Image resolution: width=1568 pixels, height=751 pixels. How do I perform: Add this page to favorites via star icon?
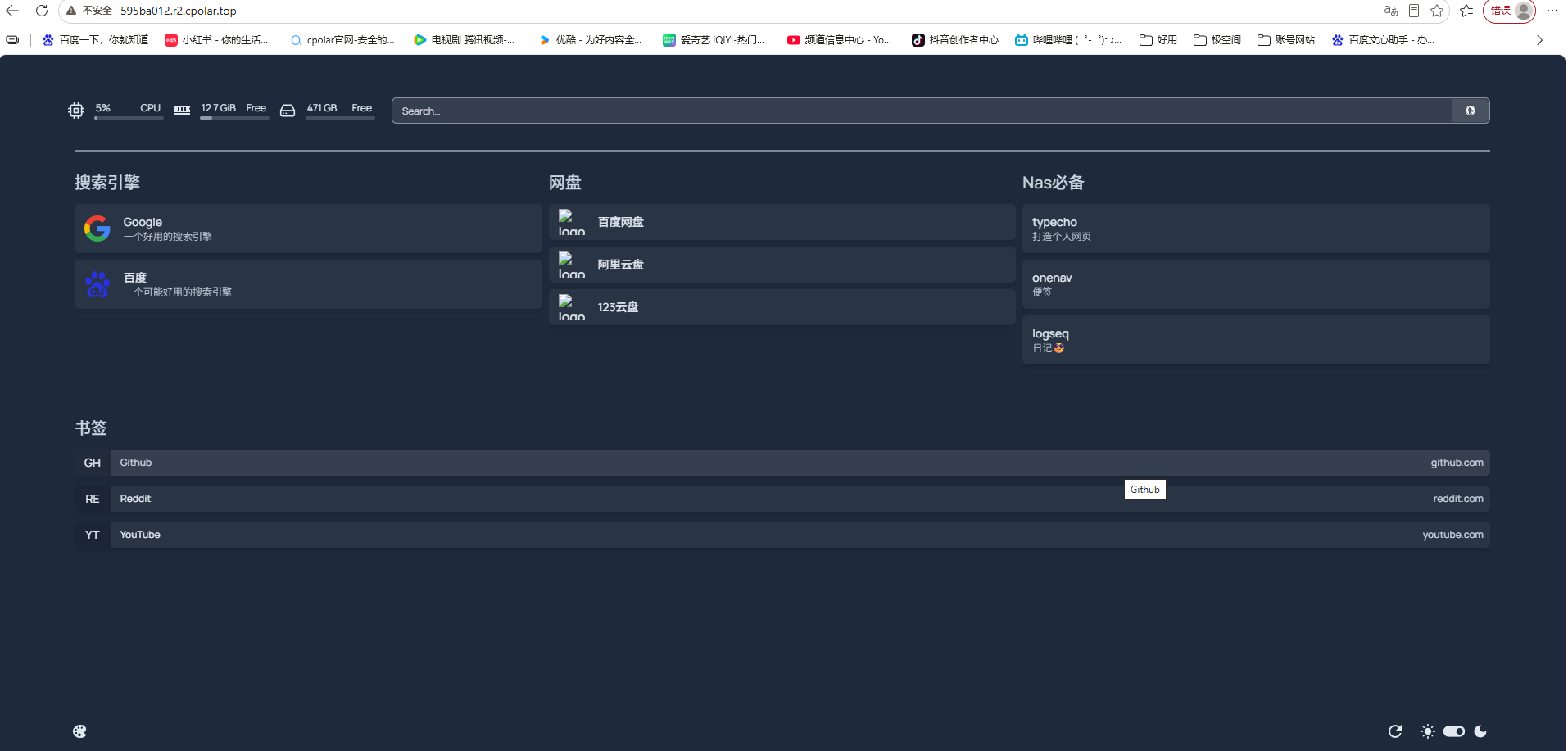pos(1437,11)
